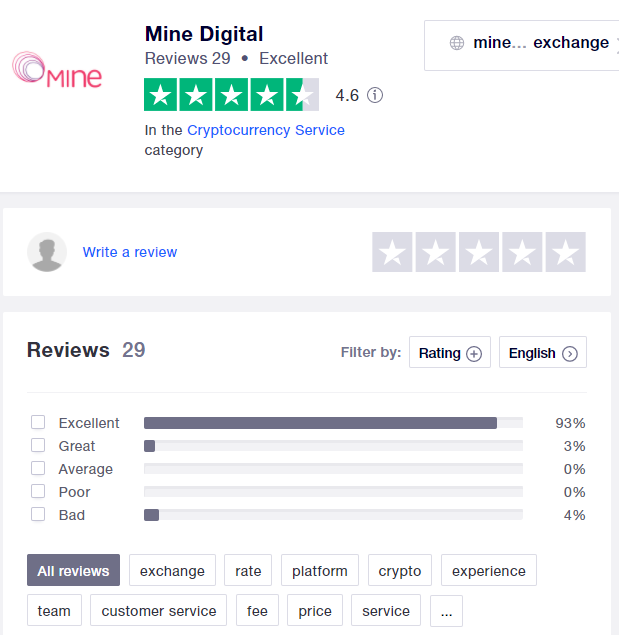The width and height of the screenshot is (619, 635).
Task: Rate four stars in the review box
Action: coord(522,252)
